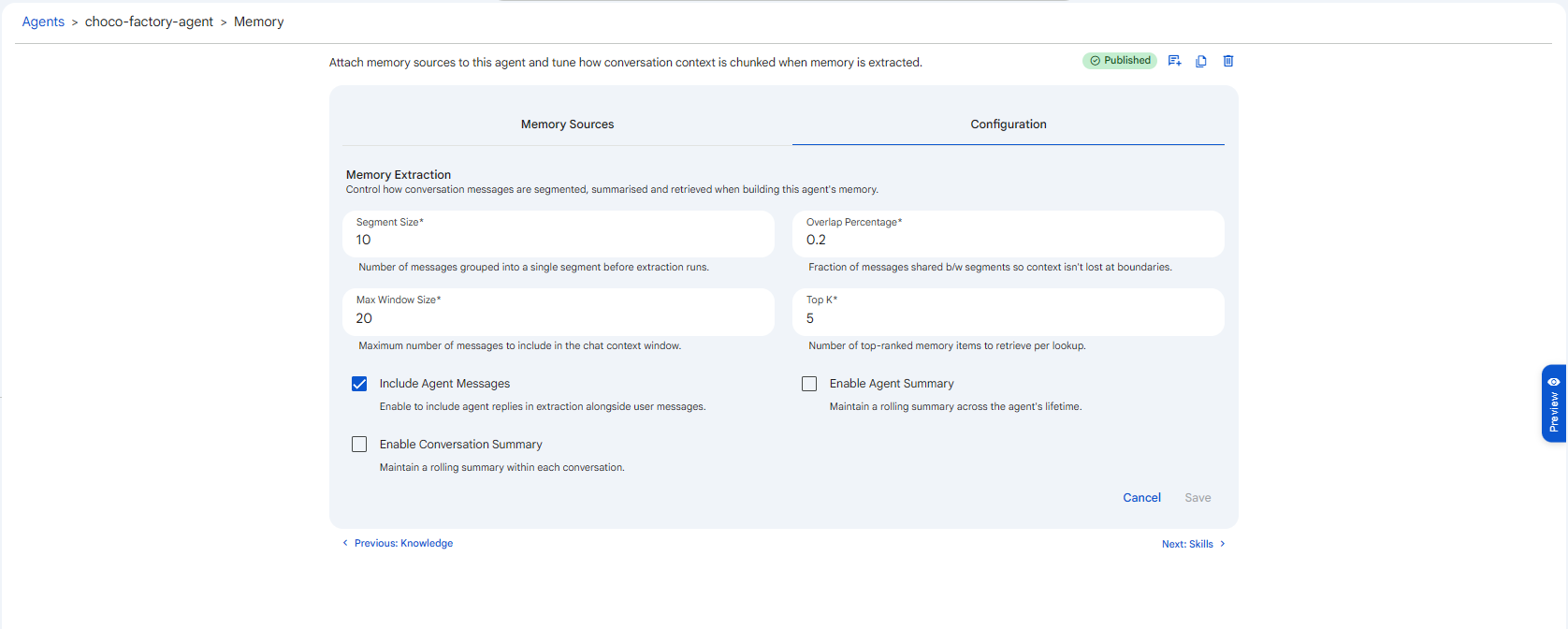Viewport: 1568px width, 629px height.
Task: Click the Published status badge
Action: [1120, 61]
